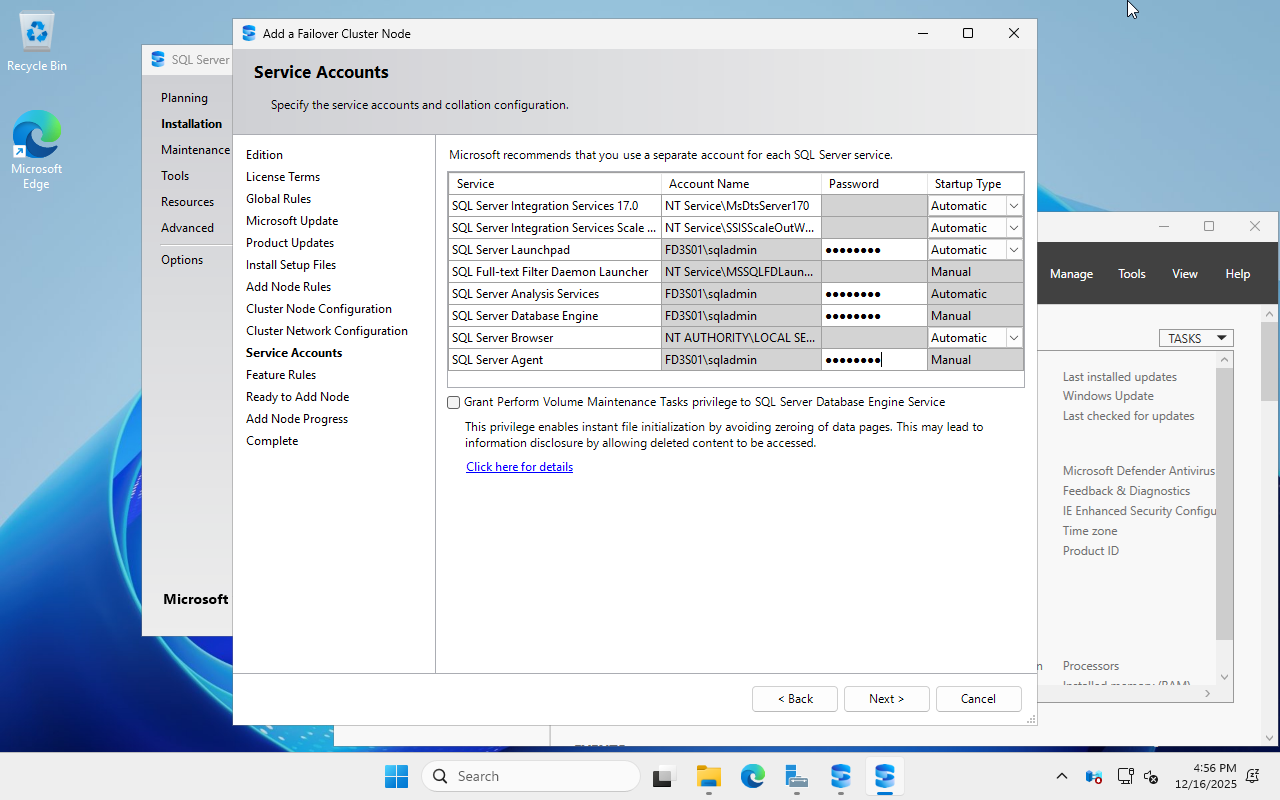Open the 'Click here for details' link
This screenshot has height=800, width=1280.
519,467
